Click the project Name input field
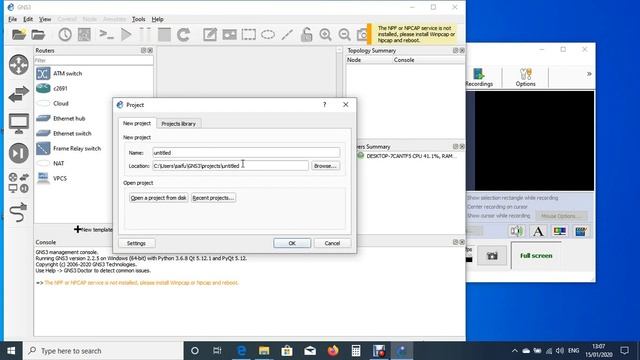Image resolution: width=640 pixels, height=360 pixels. coord(246,153)
